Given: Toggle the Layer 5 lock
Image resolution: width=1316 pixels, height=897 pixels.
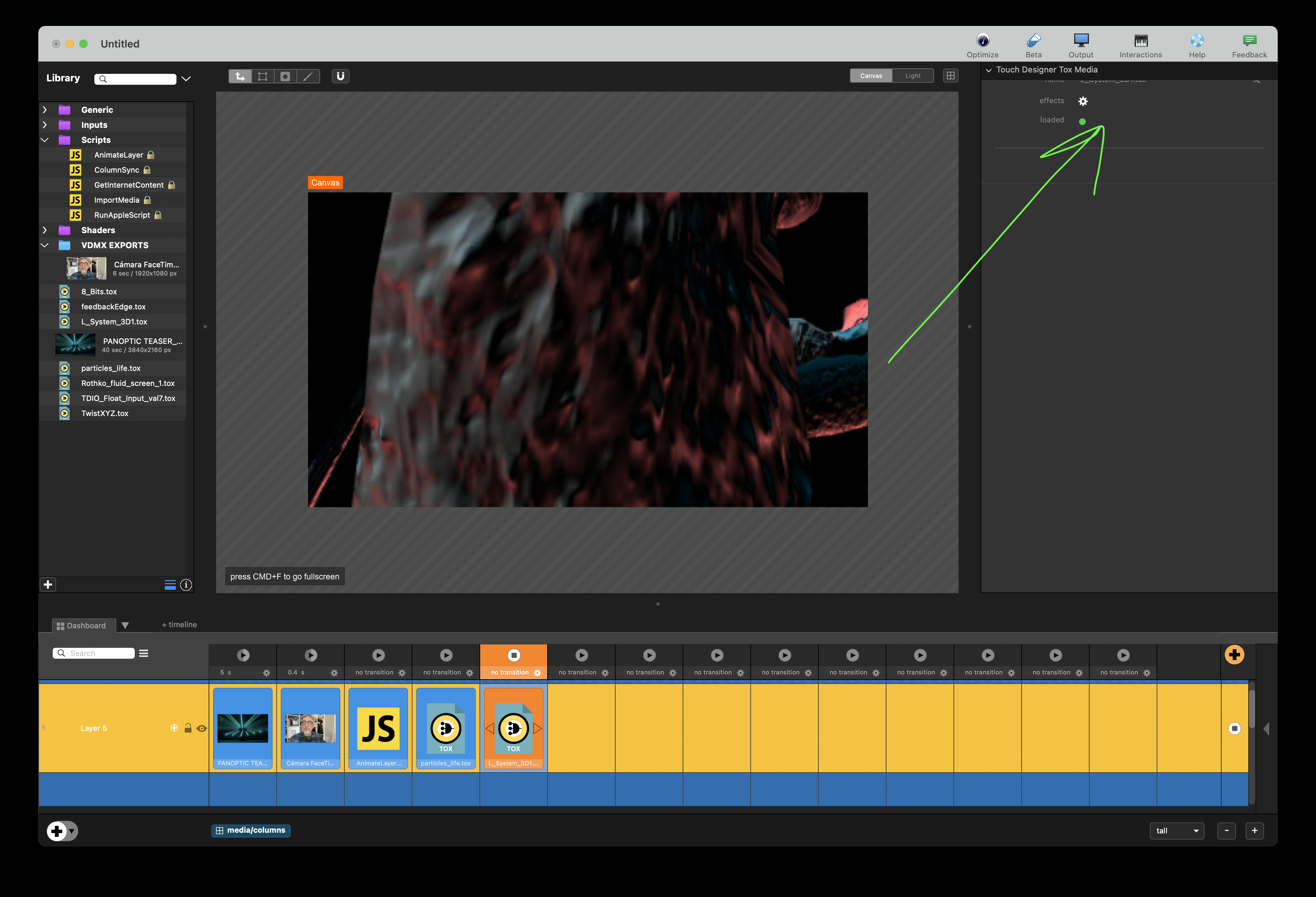Looking at the screenshot, I should tap(188, 728).
